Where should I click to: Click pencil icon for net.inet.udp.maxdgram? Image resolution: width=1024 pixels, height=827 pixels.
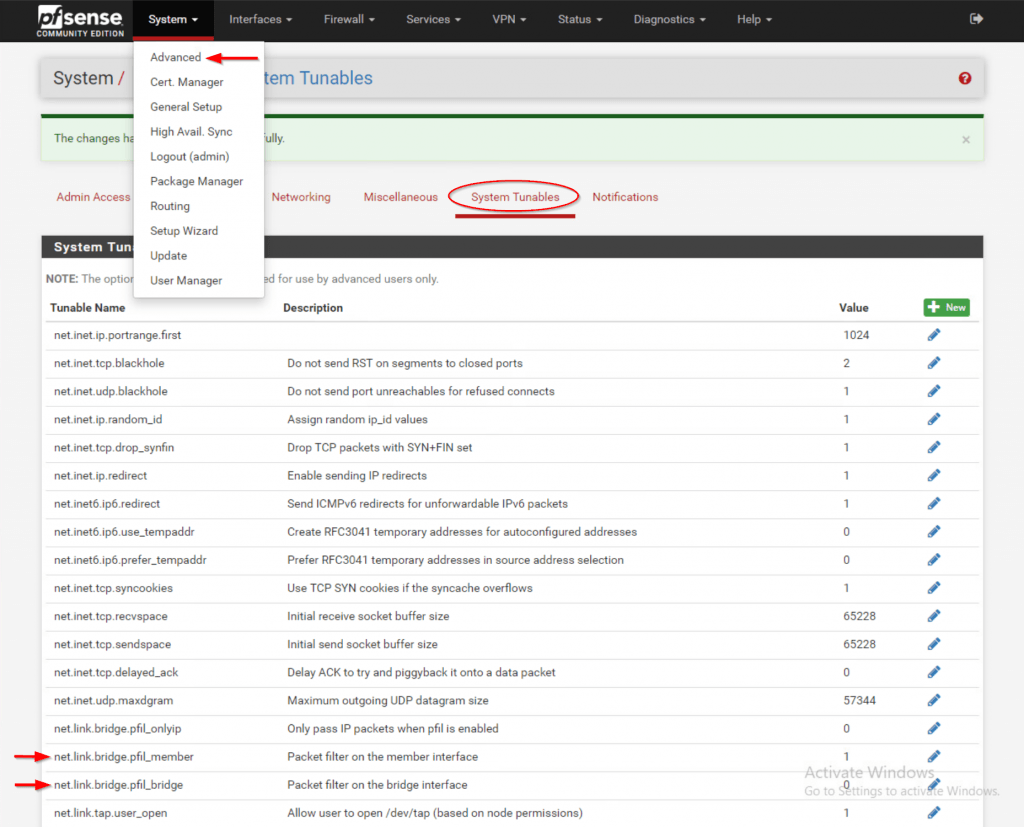point(934,700)
